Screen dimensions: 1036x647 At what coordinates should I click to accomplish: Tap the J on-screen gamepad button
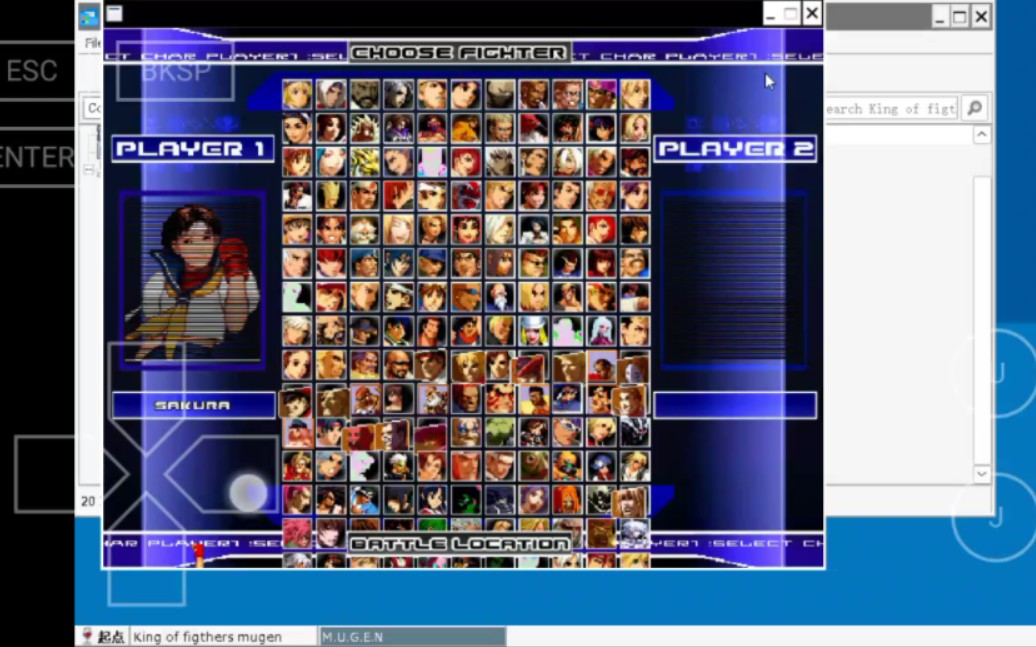coord(995,517)
